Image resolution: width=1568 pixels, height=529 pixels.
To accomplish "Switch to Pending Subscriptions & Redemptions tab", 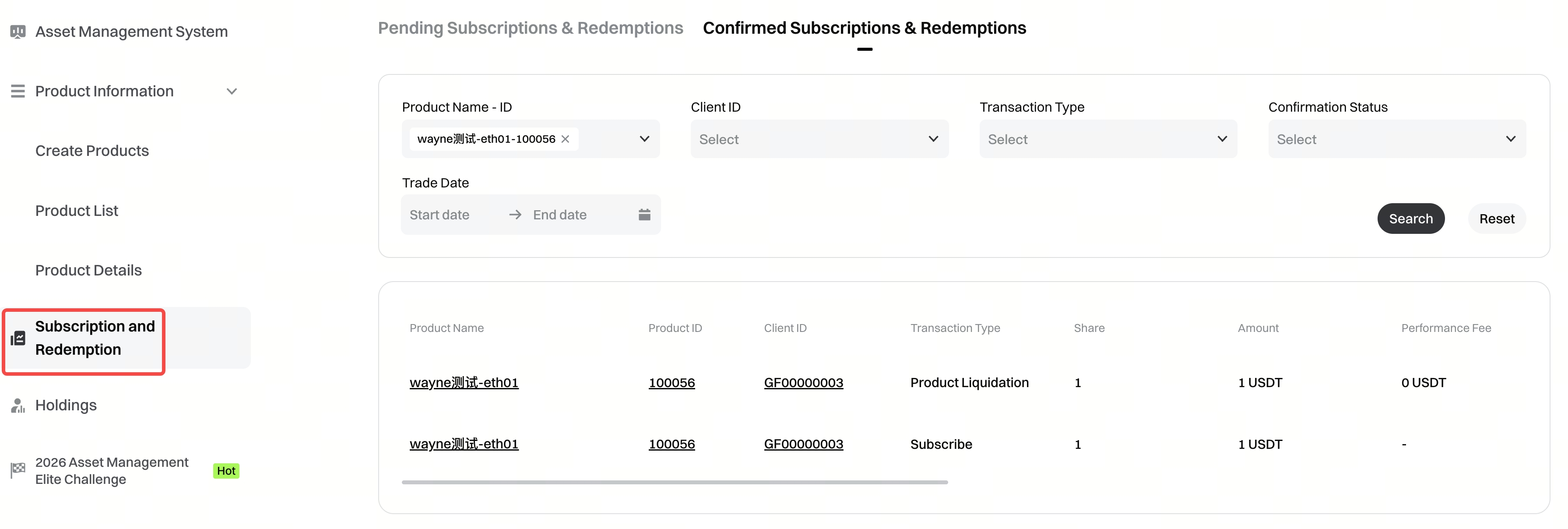I will pyautogui.click(x=530, y=28).
